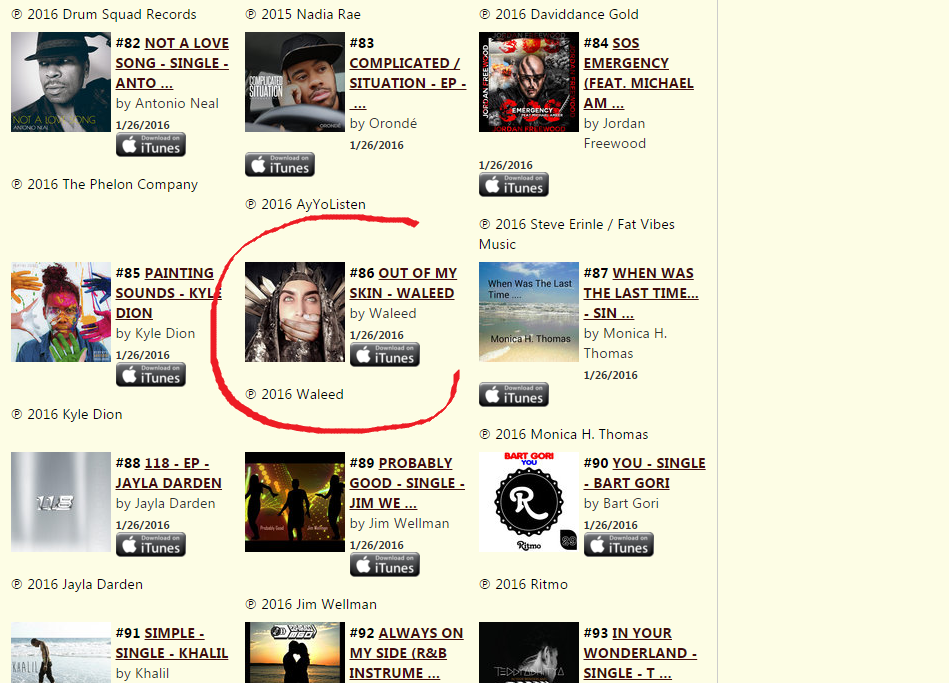Open When Was The Last Time link

(641, 293)
